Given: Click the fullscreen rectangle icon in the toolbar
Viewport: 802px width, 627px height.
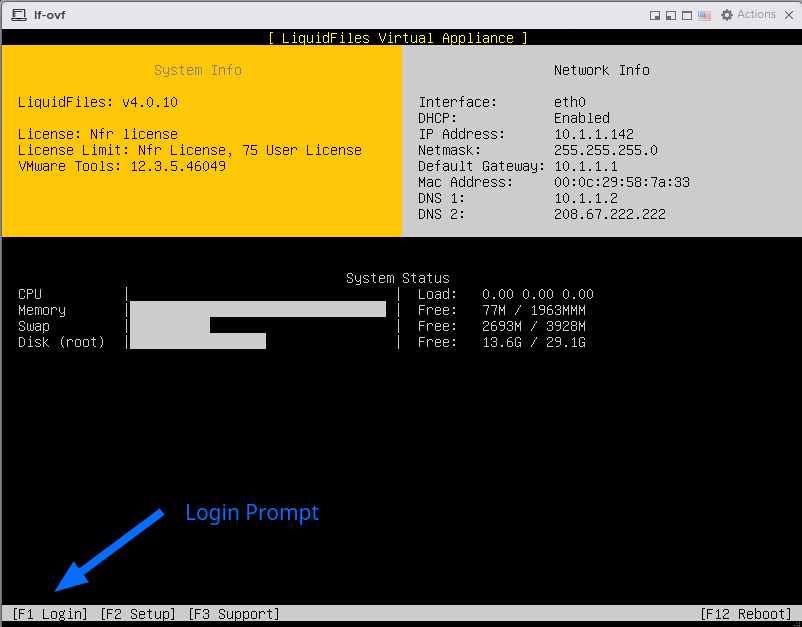Looking at the screenshot, I should coord(686,14).
